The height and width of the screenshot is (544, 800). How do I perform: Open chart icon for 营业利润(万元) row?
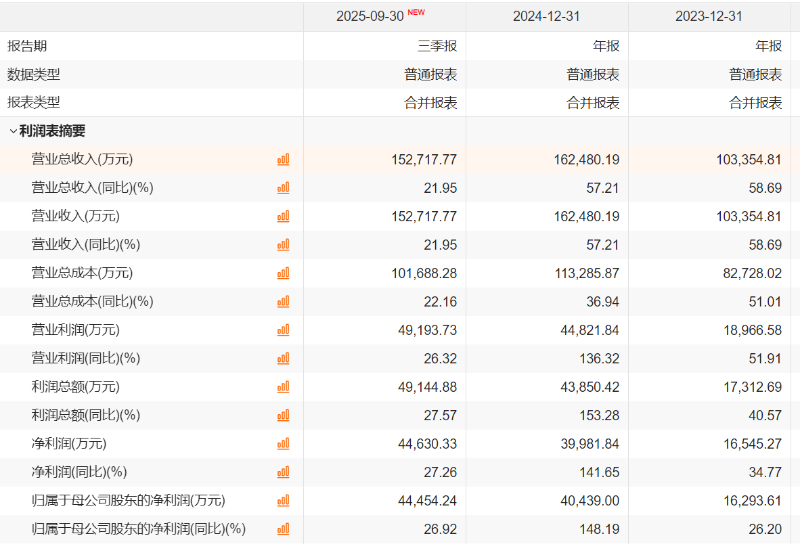(283, 330)
